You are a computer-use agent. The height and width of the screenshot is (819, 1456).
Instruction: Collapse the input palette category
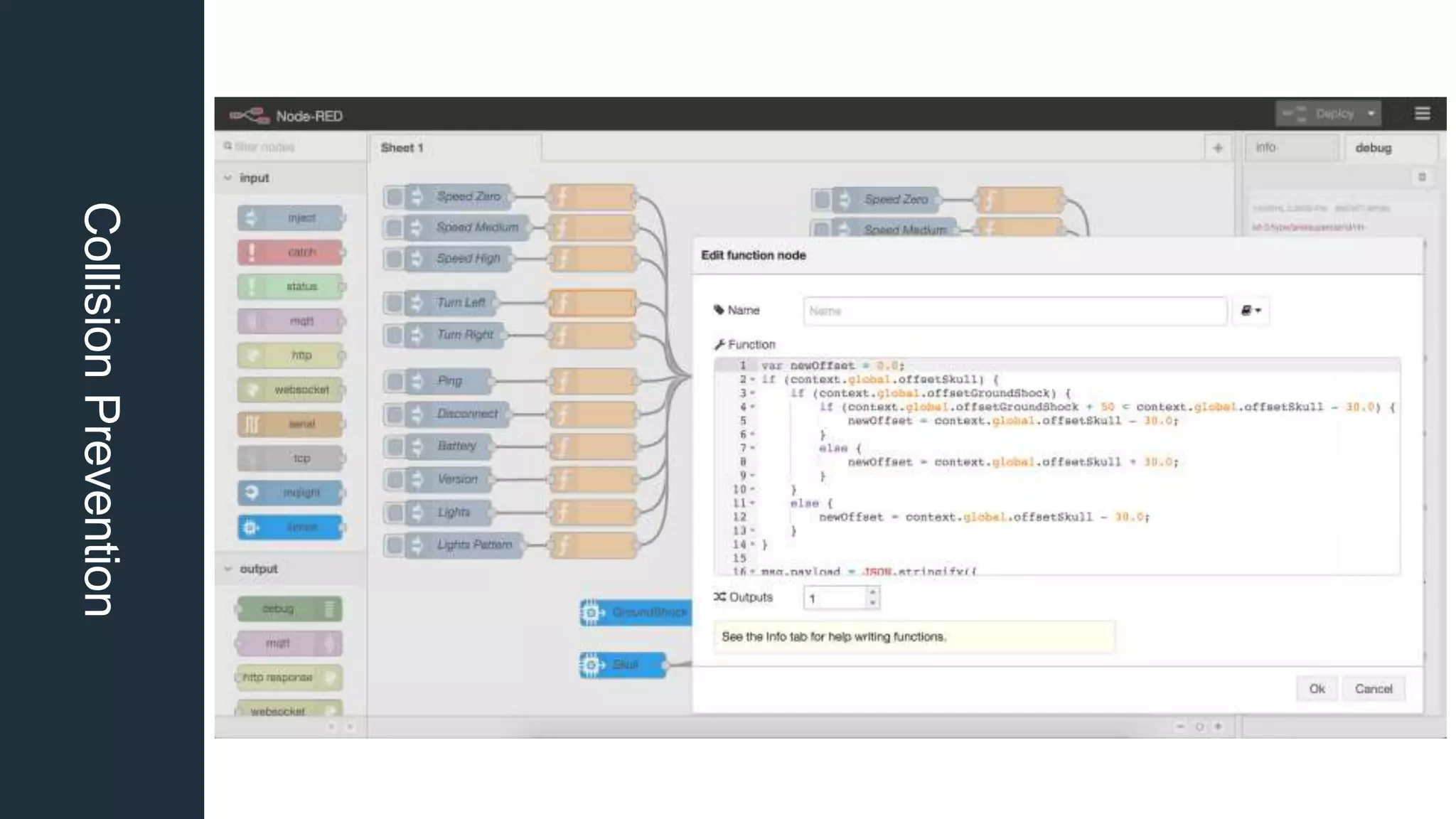click(228, 178)
